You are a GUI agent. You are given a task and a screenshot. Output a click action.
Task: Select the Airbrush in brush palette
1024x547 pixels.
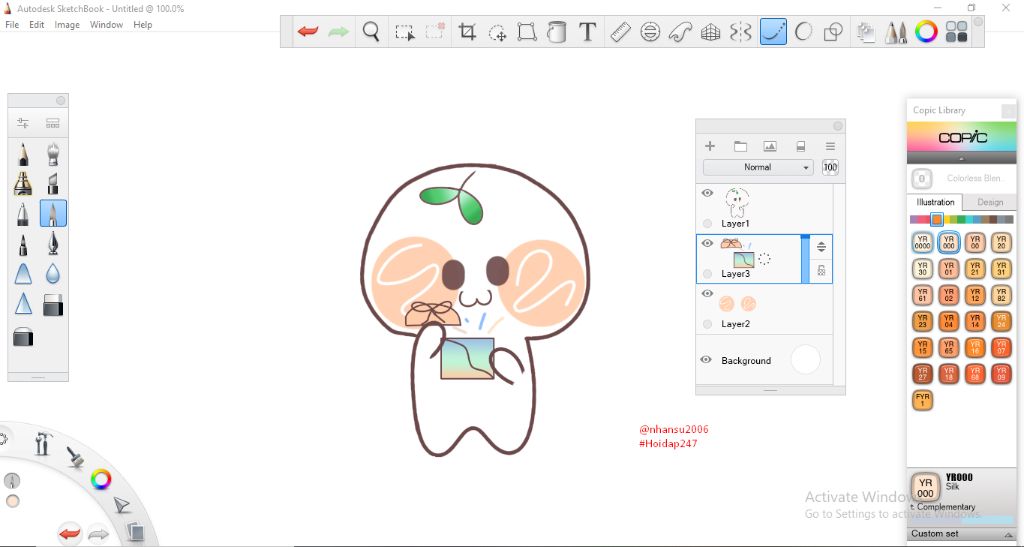tap(53, 155)
